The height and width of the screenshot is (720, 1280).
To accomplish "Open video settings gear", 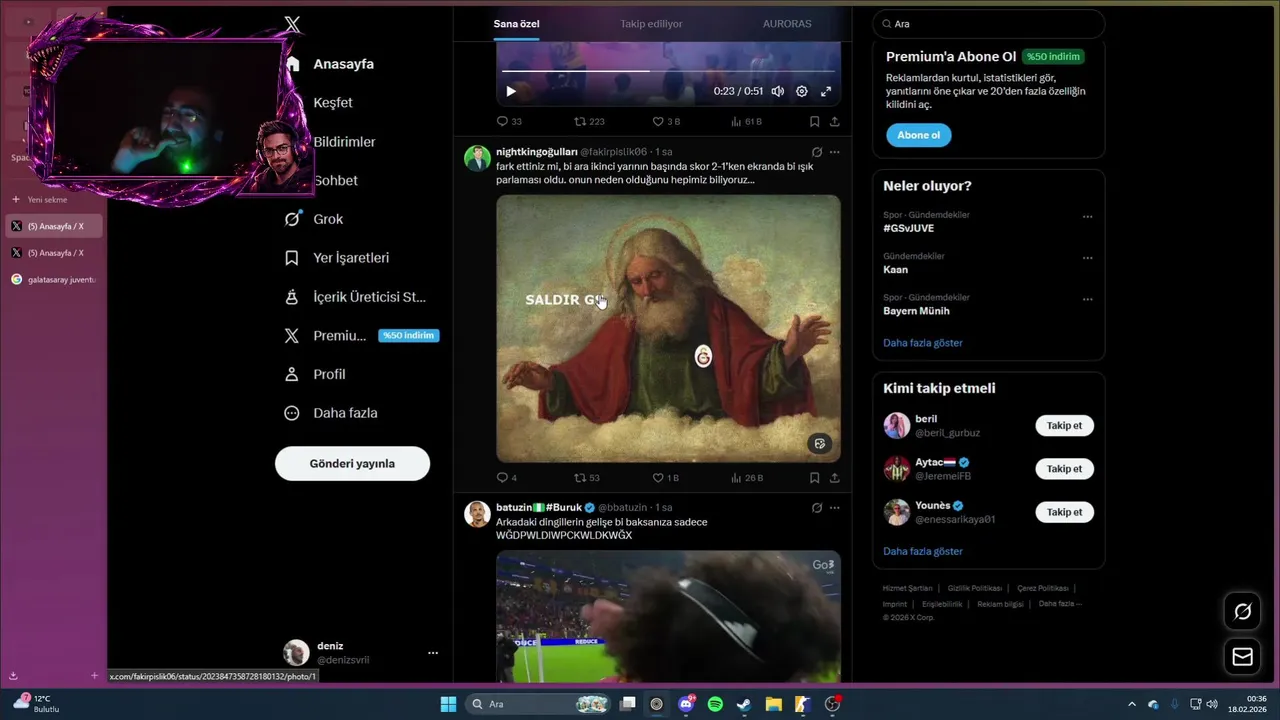I will coord(801,91).
